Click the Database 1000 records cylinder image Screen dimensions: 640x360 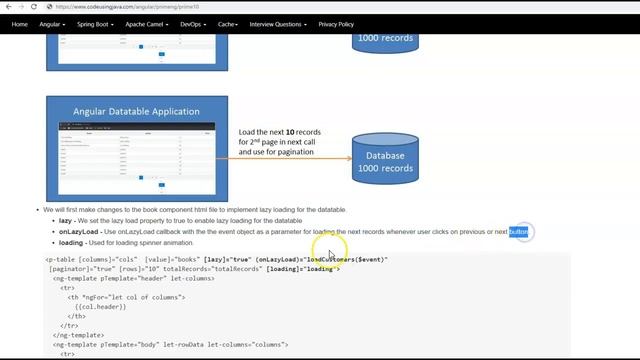385,159
